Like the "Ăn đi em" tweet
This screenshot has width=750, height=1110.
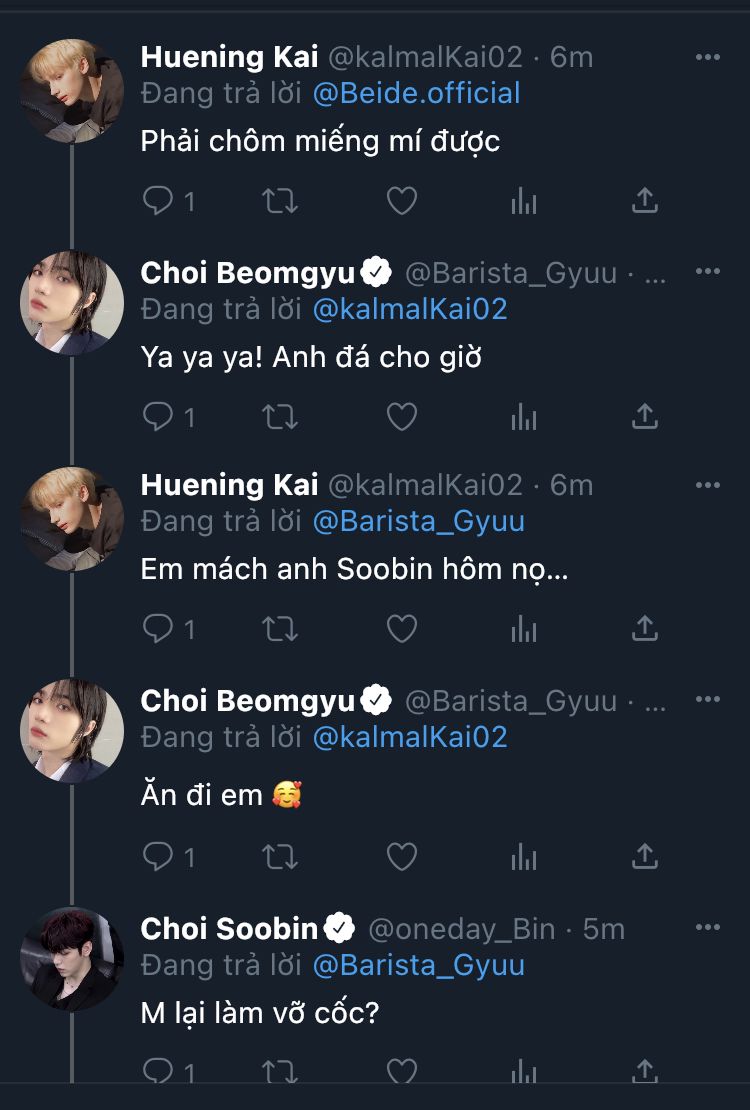click(402, 856)
